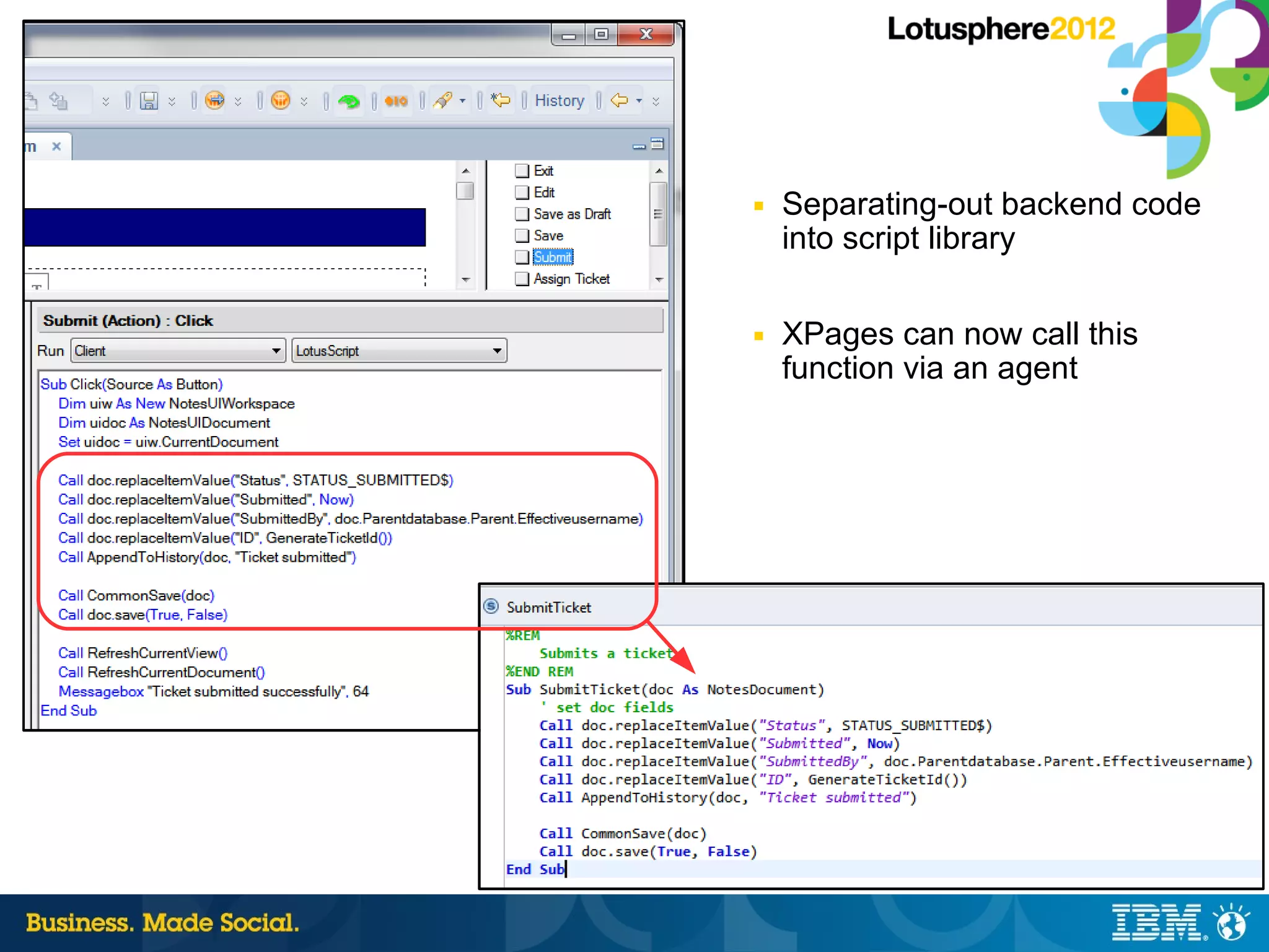Tick the Save action checkbox
1269x952 pixels.
coord(522,235)
